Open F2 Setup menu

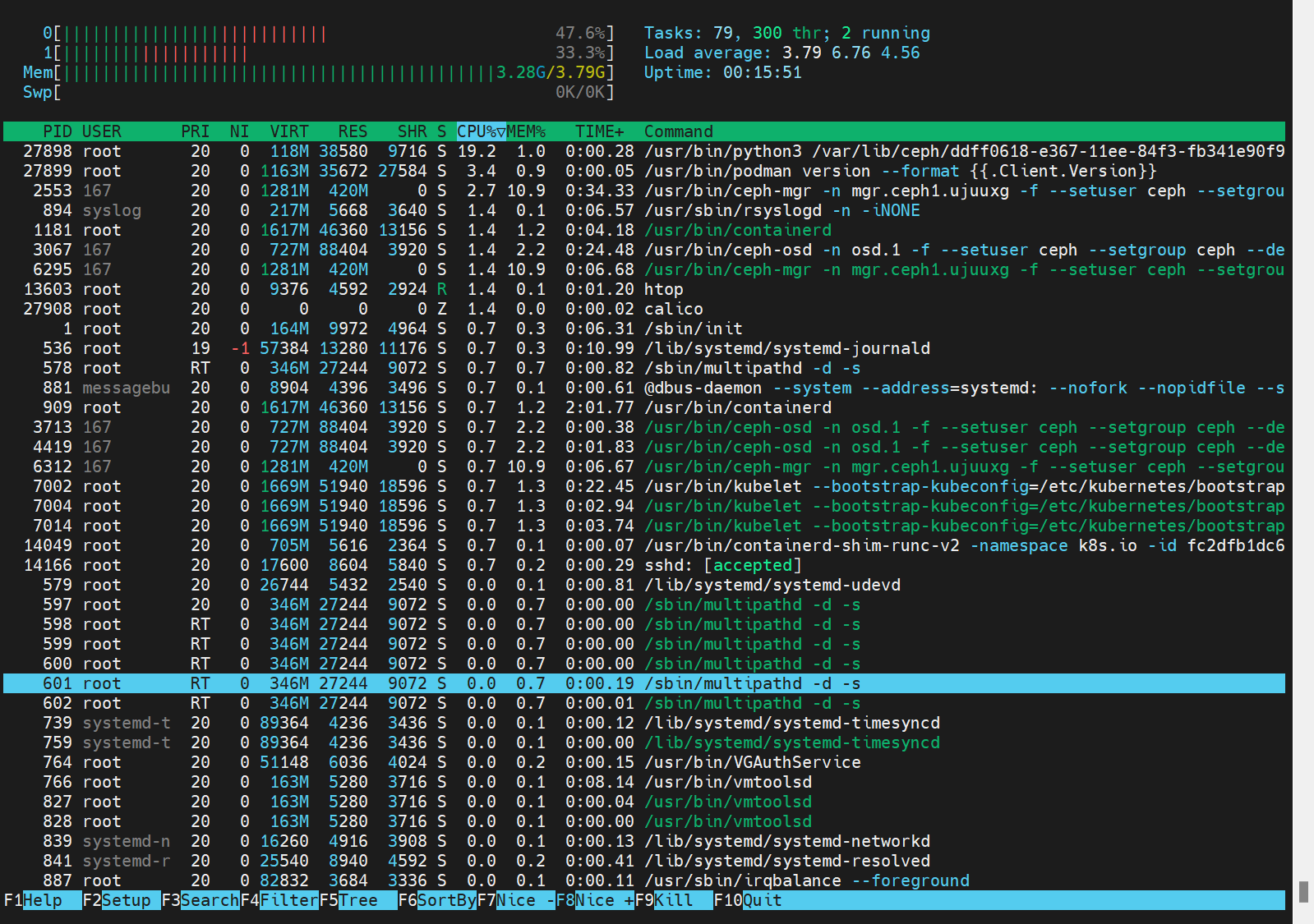click(x=121, y=900)
